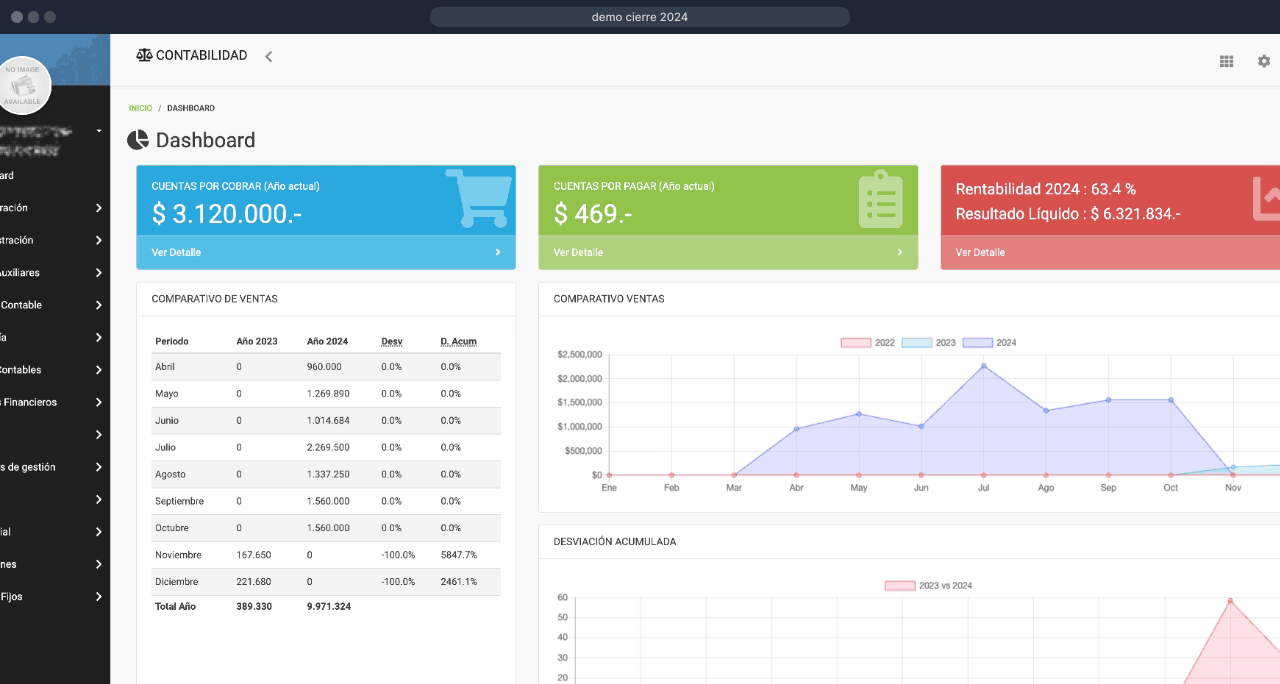Toggle the 2023 series in chart legend
This screenshot has height=684, width=1280.
click(917, 343)
